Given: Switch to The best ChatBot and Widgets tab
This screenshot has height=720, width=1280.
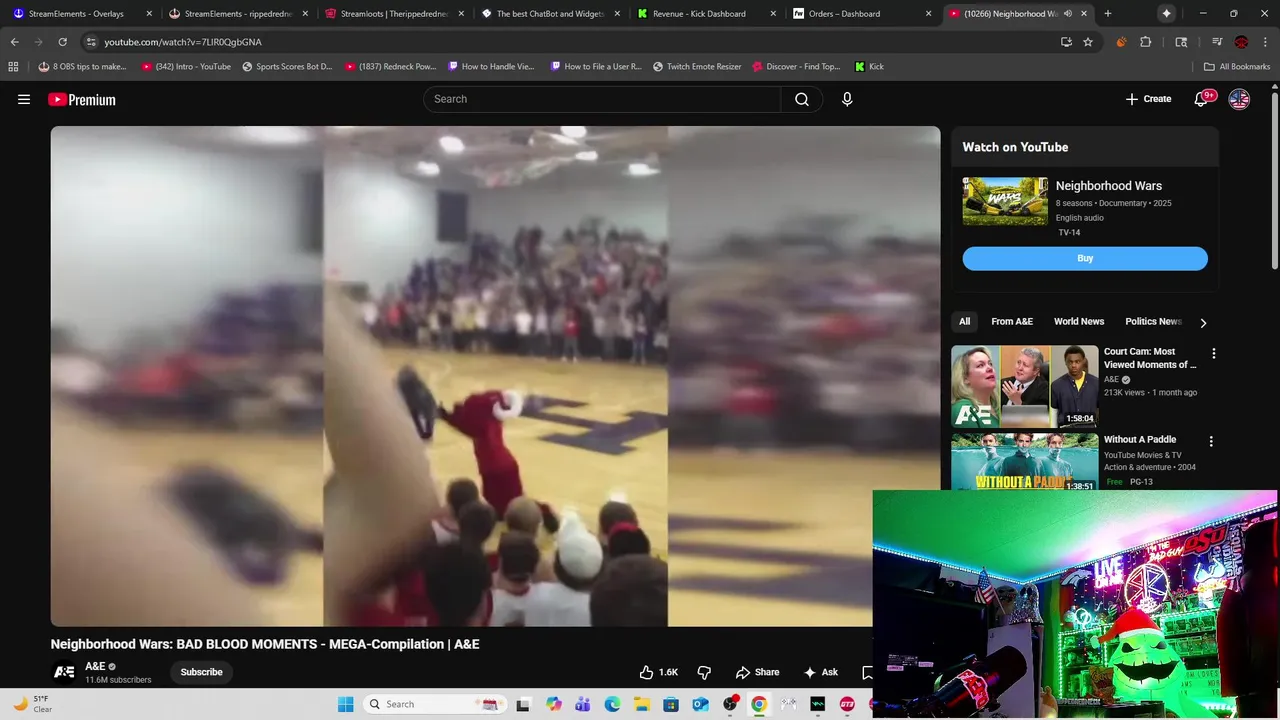Looking at the screenshot, I should 550,14.
